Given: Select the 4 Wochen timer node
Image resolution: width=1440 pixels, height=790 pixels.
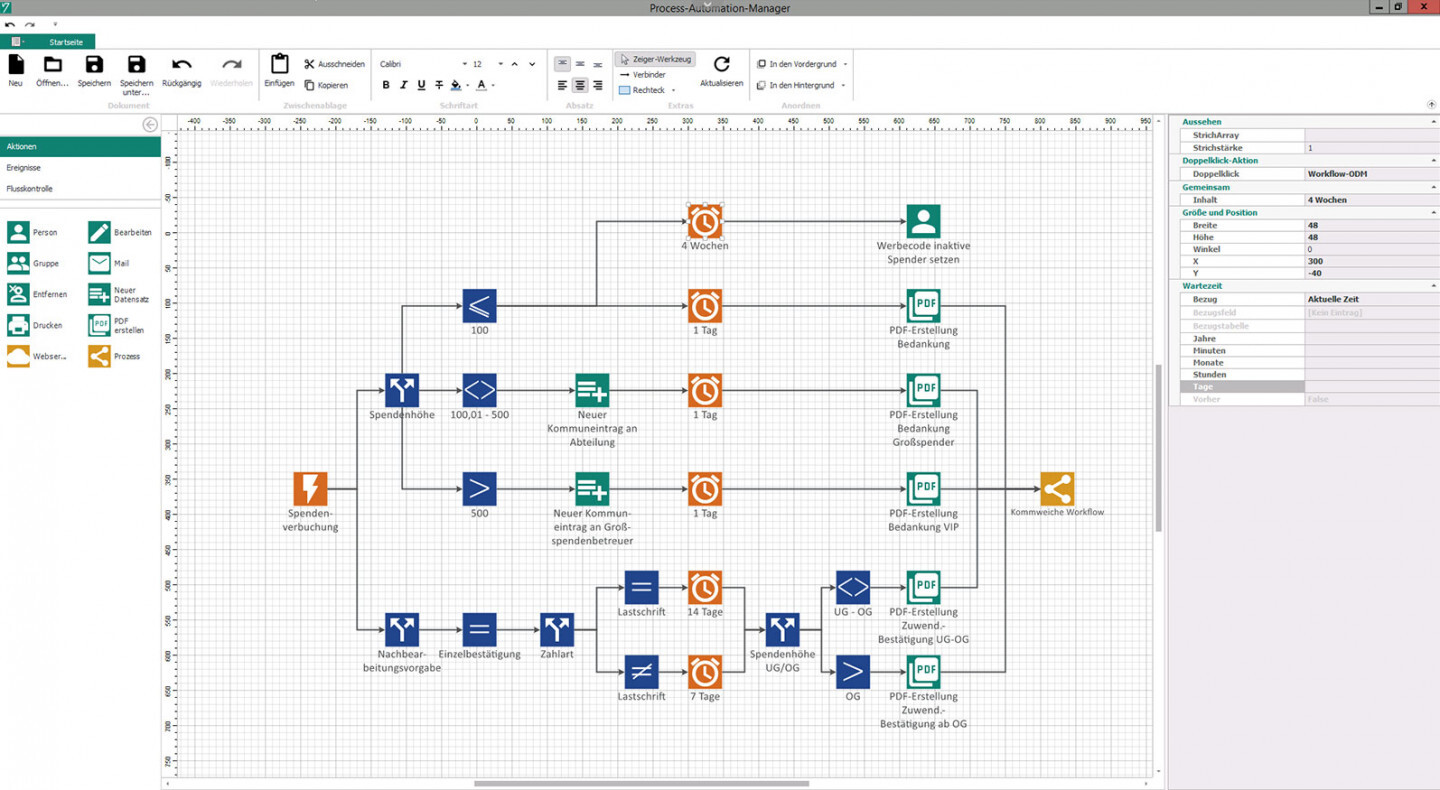Looking at the screenshot, I should (x=705, y=222).
